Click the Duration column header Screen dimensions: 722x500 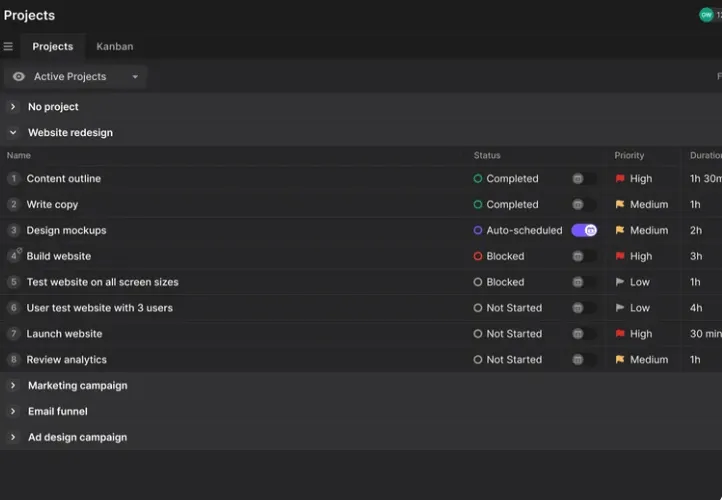tap(705, 155)
